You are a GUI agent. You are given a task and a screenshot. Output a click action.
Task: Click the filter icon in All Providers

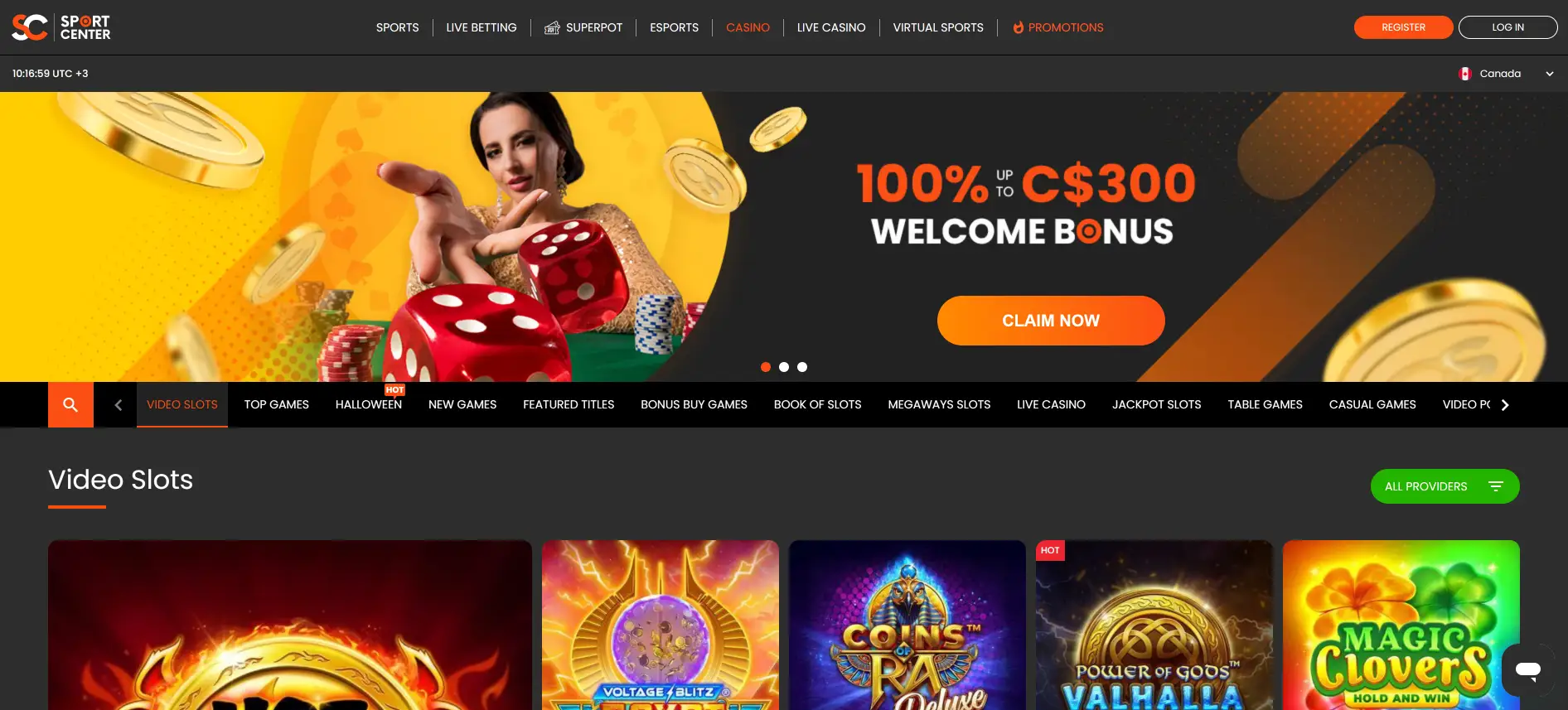coord(1496,486)
